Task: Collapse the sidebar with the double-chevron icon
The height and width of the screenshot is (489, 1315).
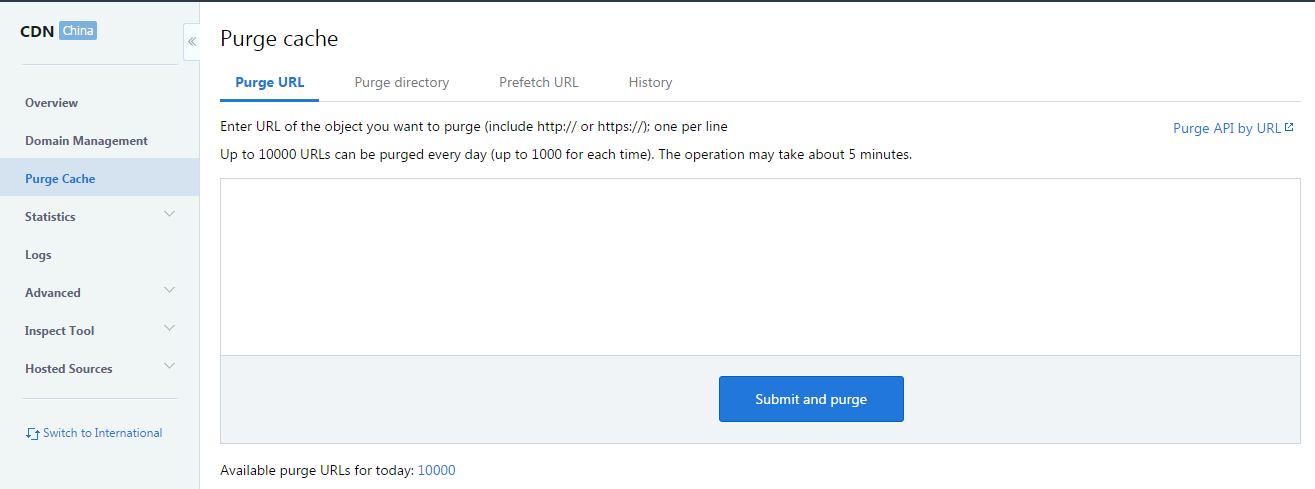Action: click(x=192, y=42)
